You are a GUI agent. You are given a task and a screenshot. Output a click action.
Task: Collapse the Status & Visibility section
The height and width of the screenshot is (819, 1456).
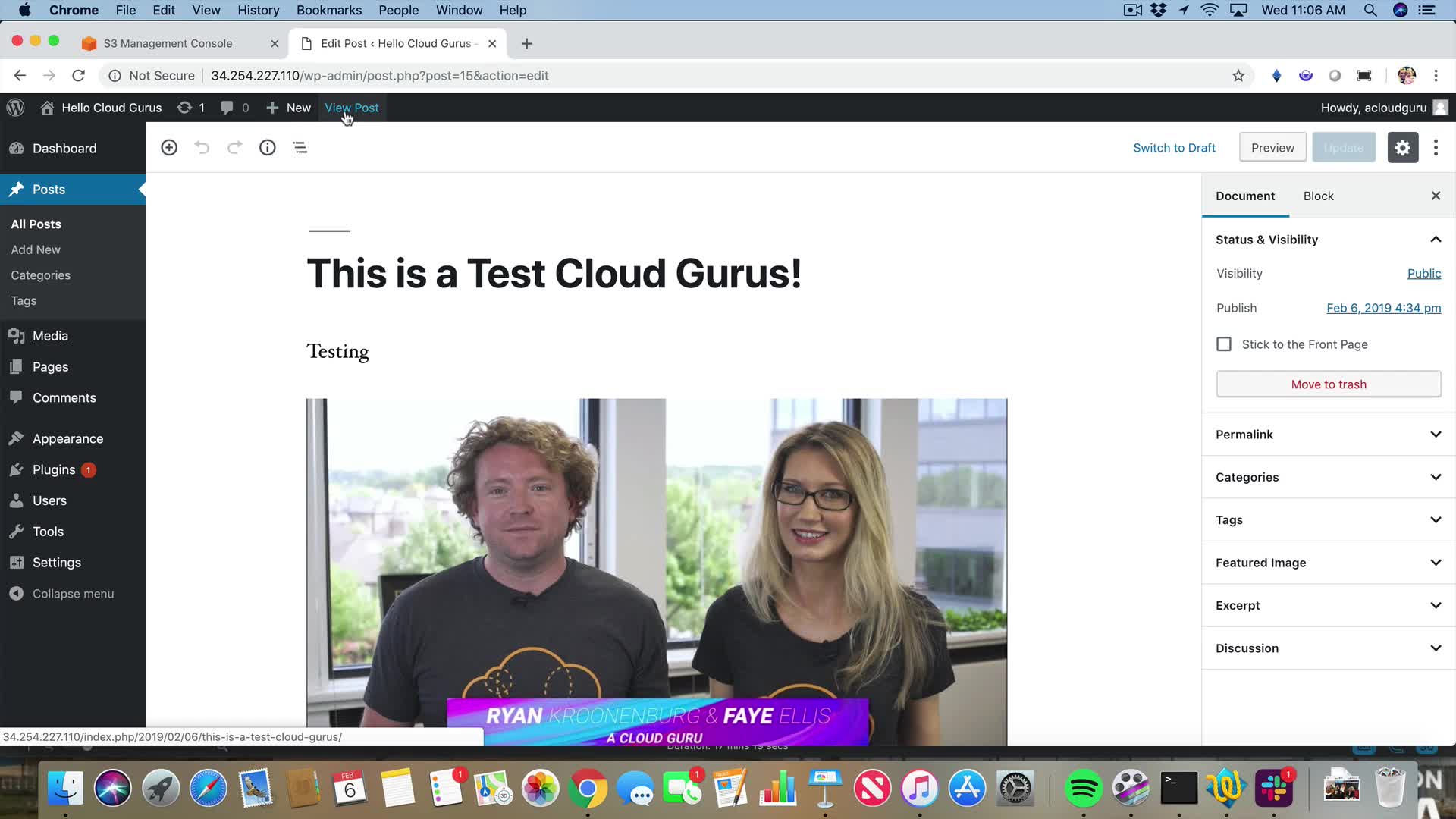[1435, 240]
